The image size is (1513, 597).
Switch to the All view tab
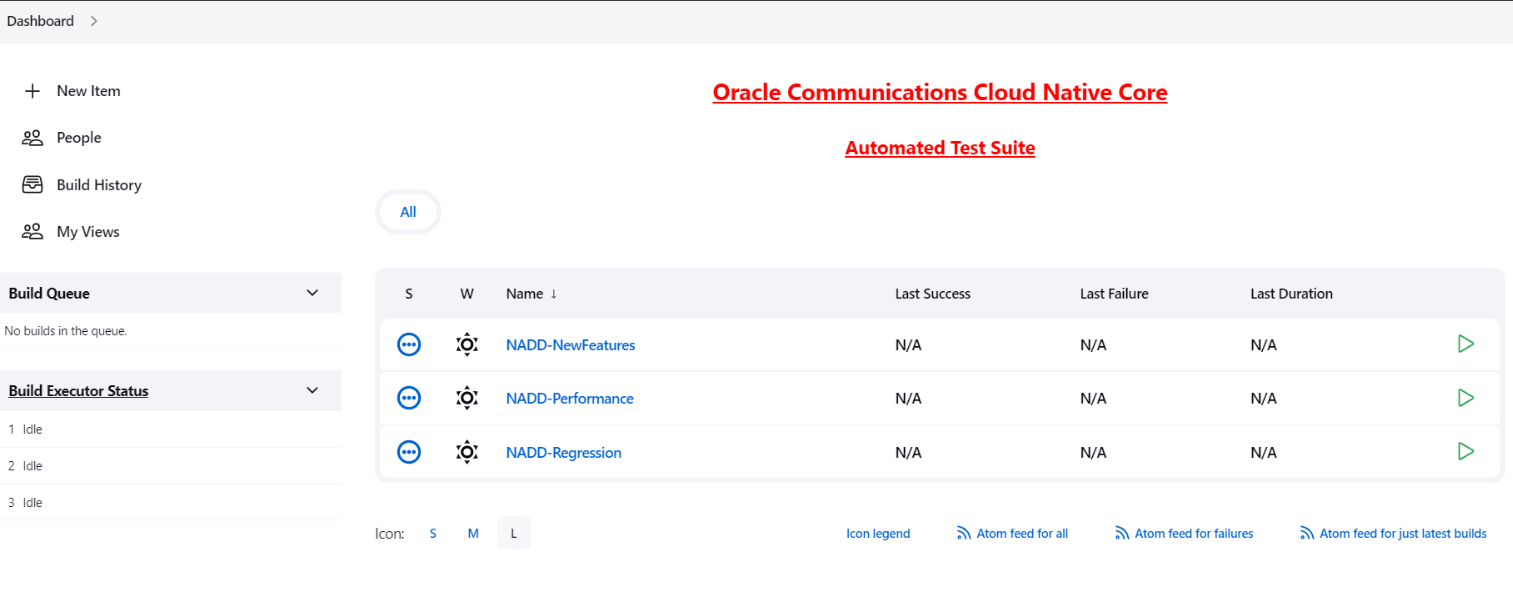pos(407,211)
